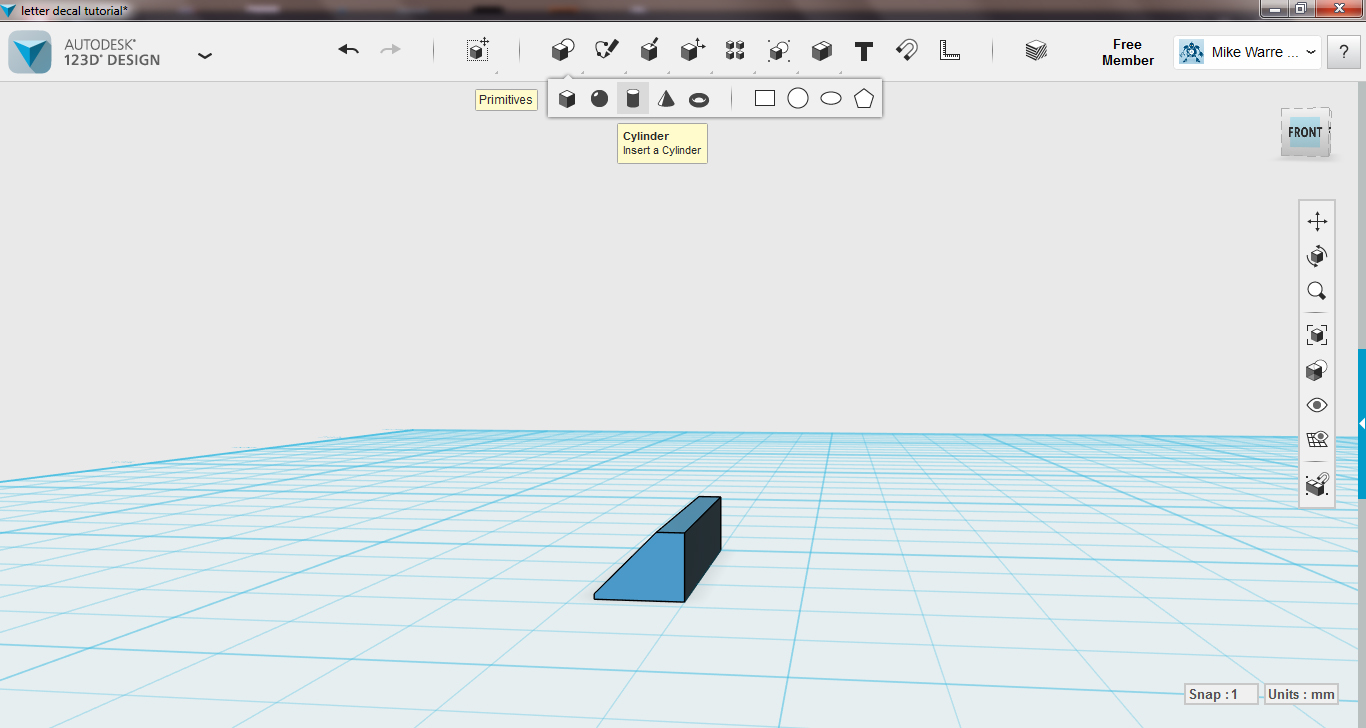Open the Snap value setting
This screenshot has height=728, width=1366.
[1221, 694]
